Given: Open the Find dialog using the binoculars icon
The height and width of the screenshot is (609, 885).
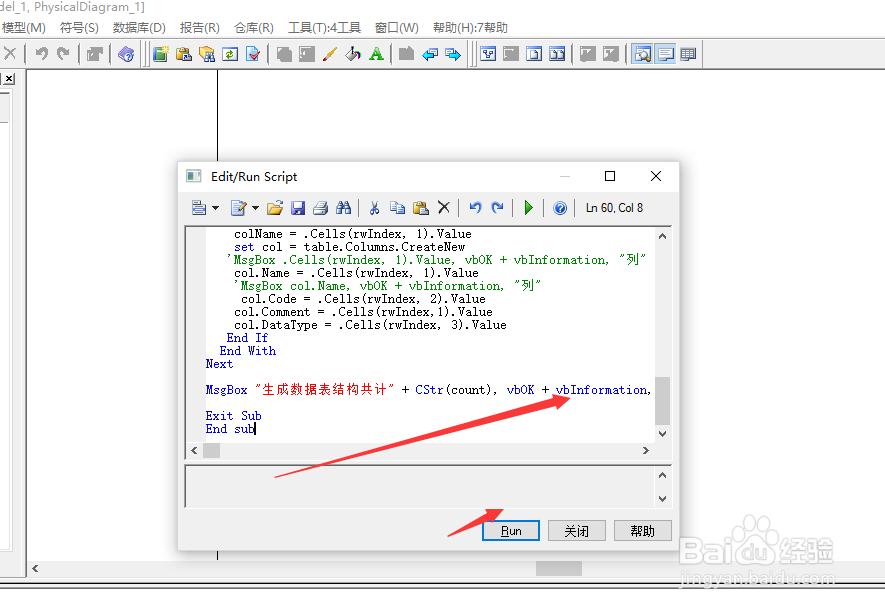Looking at the screenshot, I should click(344, 207).
